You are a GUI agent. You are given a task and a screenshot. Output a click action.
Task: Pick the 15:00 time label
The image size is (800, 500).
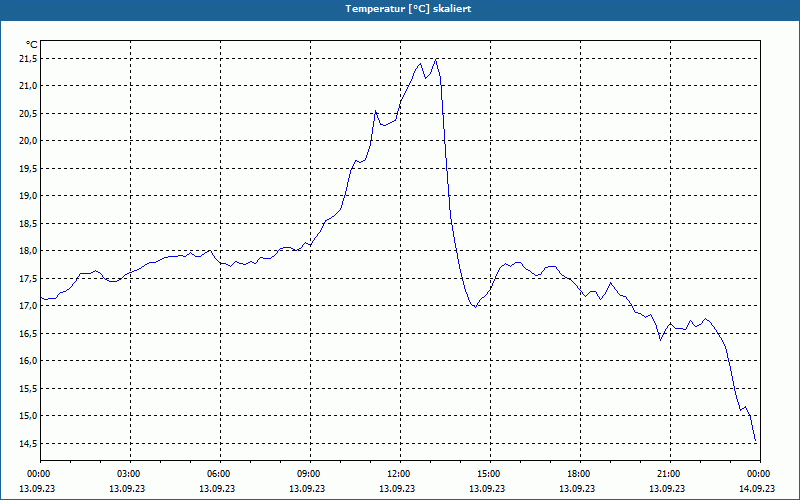(489, 474)
